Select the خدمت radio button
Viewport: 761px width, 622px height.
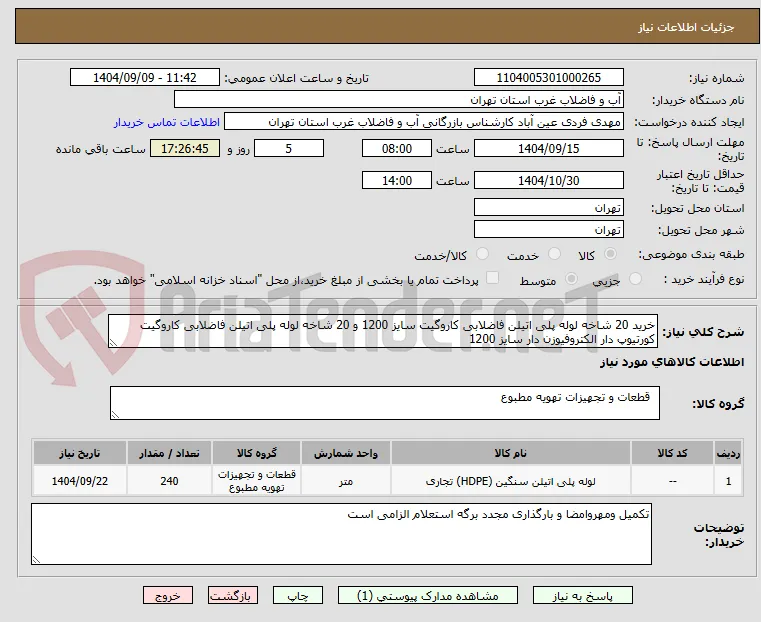[554, 254]
